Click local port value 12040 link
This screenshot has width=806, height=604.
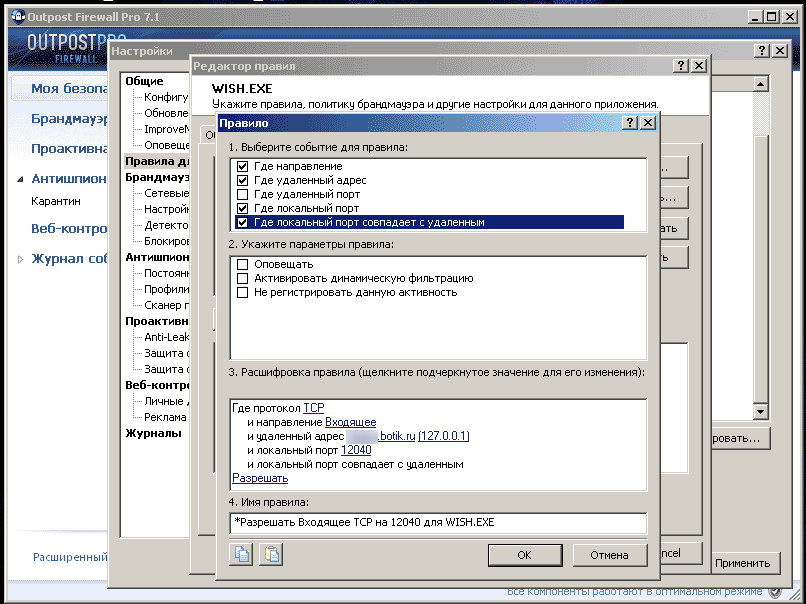click(x=356, y=450)
